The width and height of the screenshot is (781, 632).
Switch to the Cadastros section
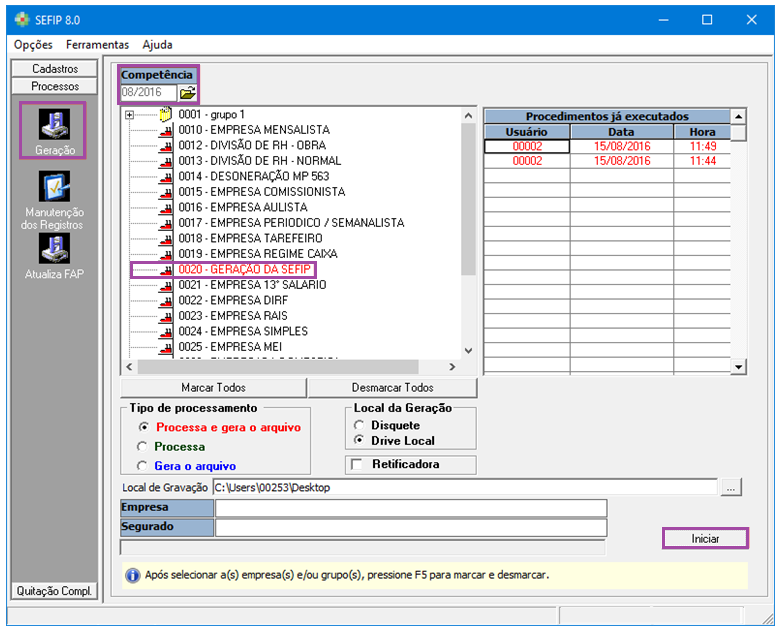[55, 69]
